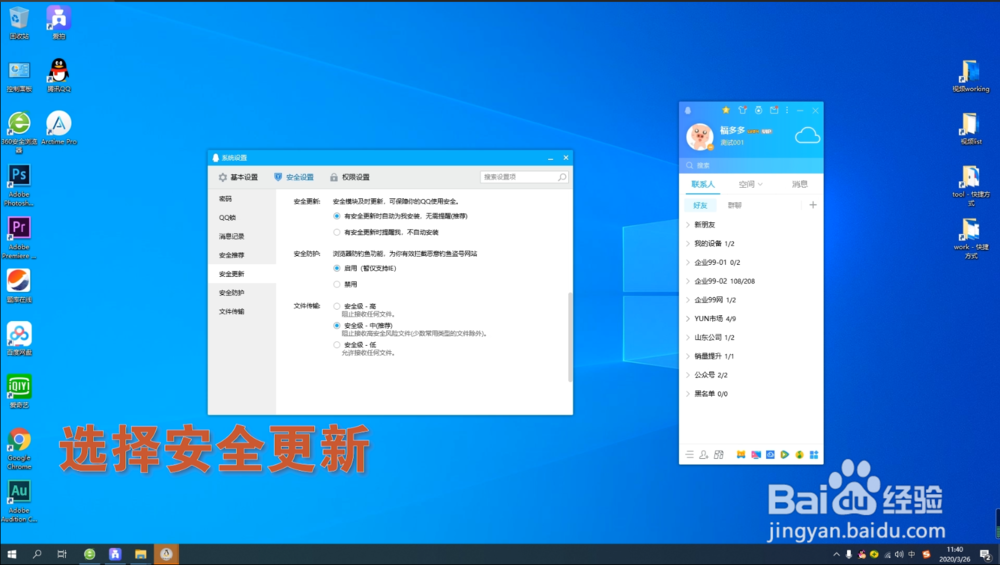Open Adobe Photoshop desktop icon

(19, 185)
